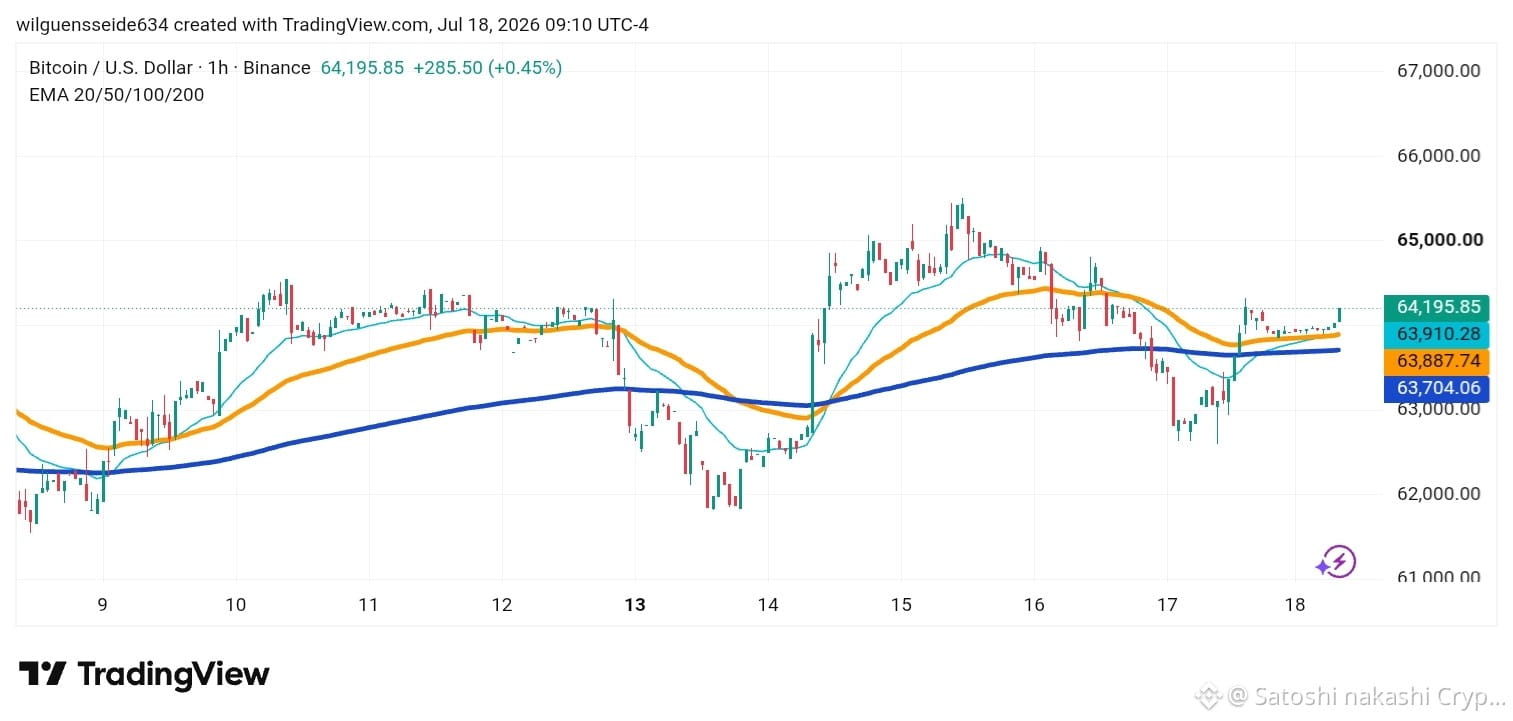Image resolution: width=1513 pixels, height=721 pixels.
Task: Select the blue 63,704.06 EMA price tag
Action: coord(1437,389)
